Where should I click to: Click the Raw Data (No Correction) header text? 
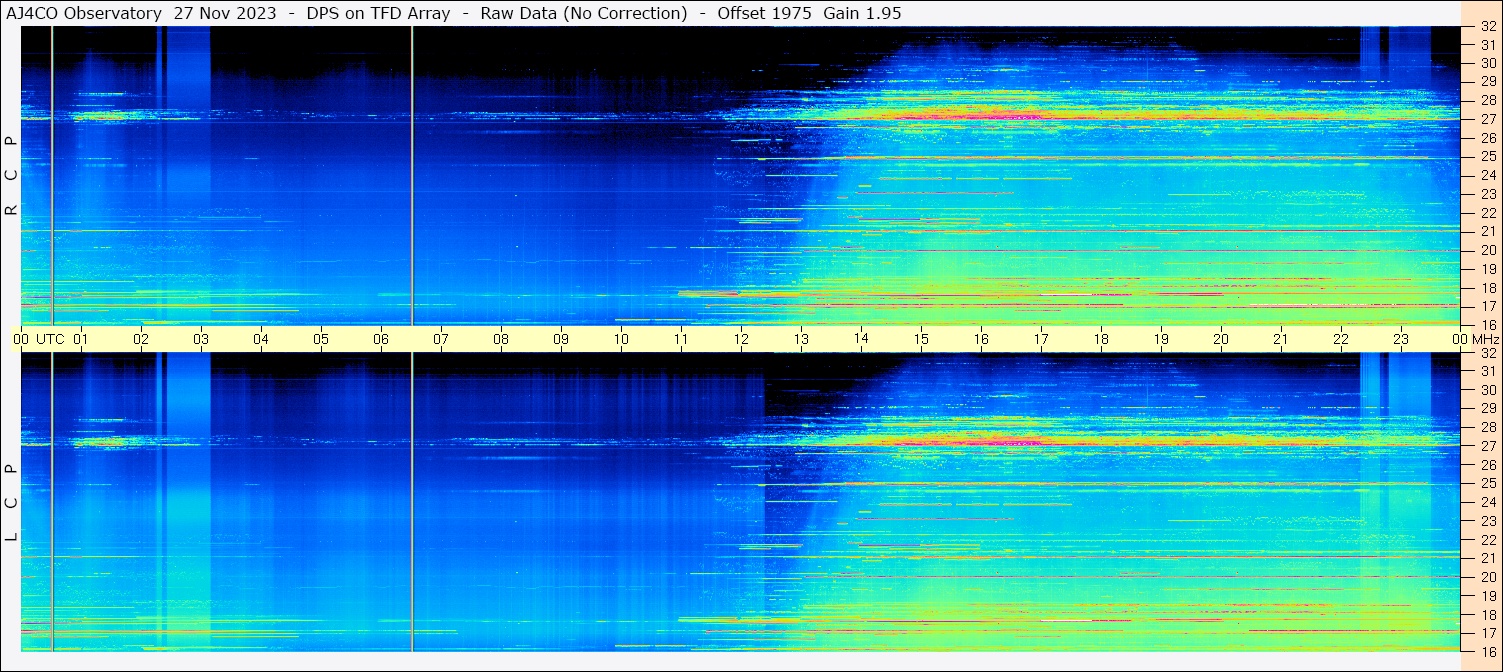[x=584, y=13]
